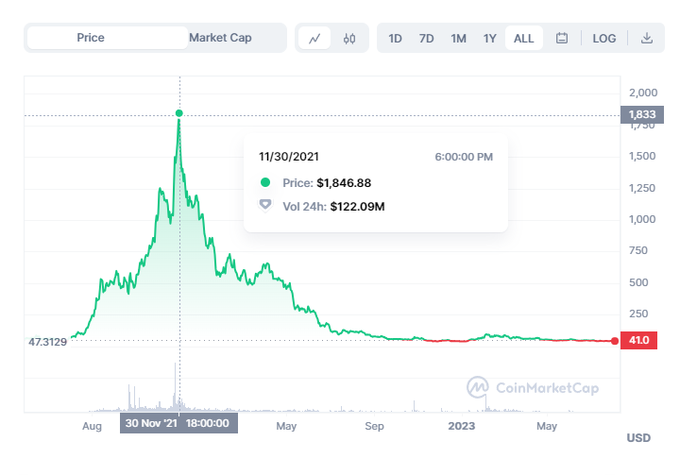Open the calendar date range picker
The image size is (680, 475).
coord(562,38)
